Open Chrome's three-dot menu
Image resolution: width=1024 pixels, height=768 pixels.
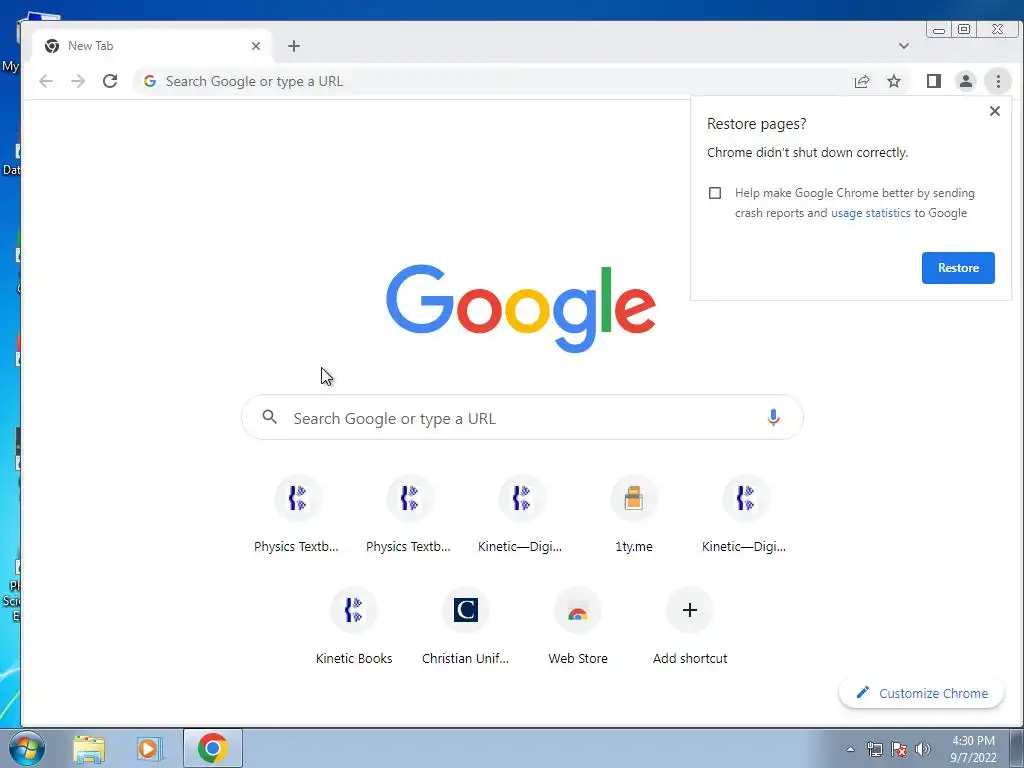tap(998, 81)
